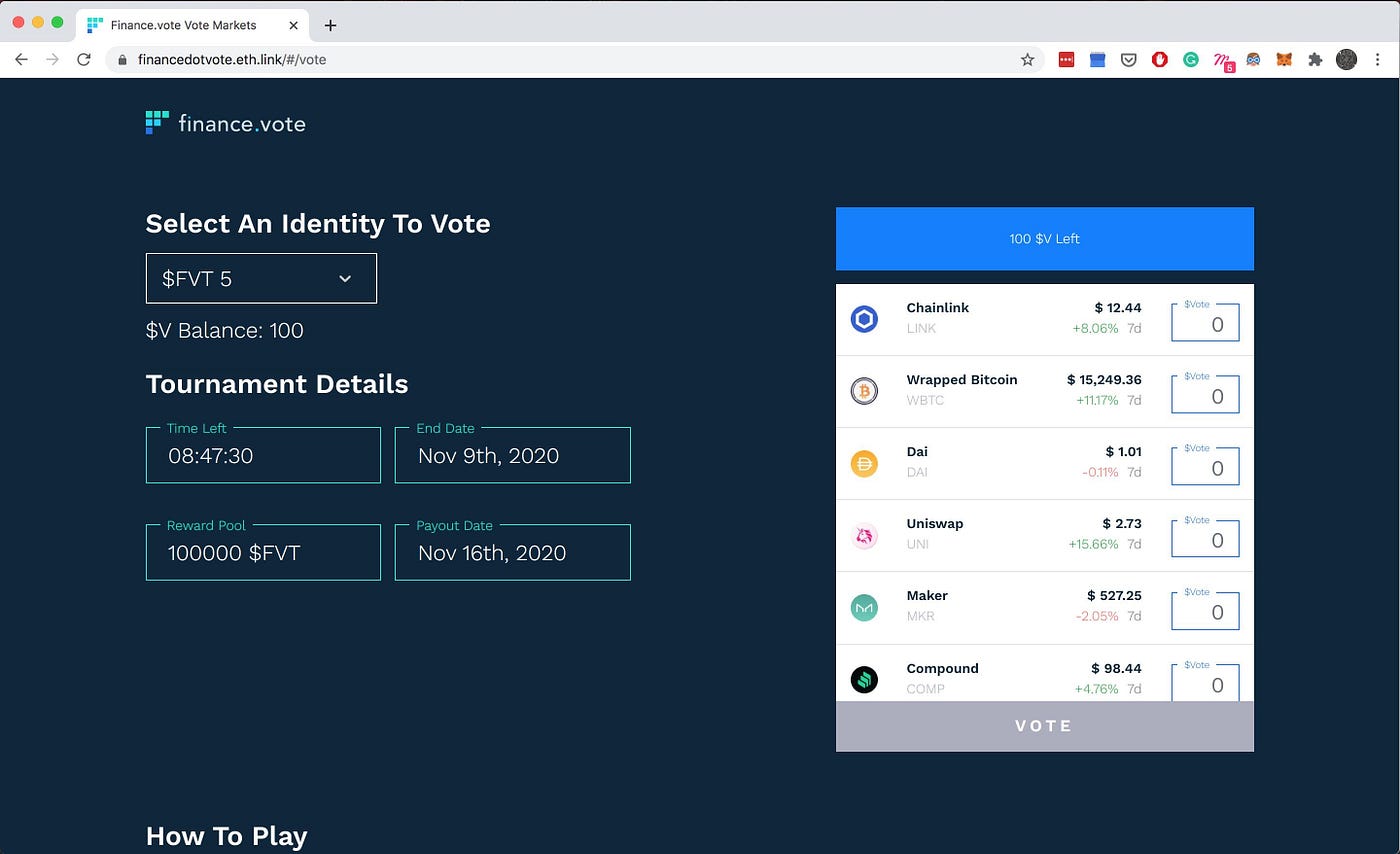This screenshot has width=1400, height=854.
Task: Open the Grammarly extension
Action: pyautogui.click(x=1190, y=59)
